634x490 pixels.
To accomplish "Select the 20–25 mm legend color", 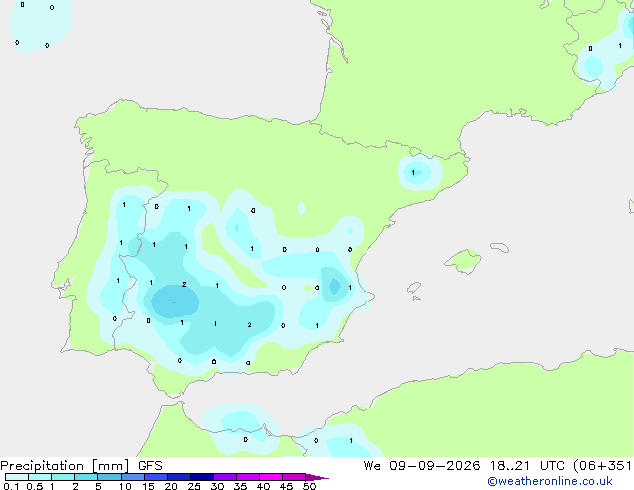I will pos(179,477).
